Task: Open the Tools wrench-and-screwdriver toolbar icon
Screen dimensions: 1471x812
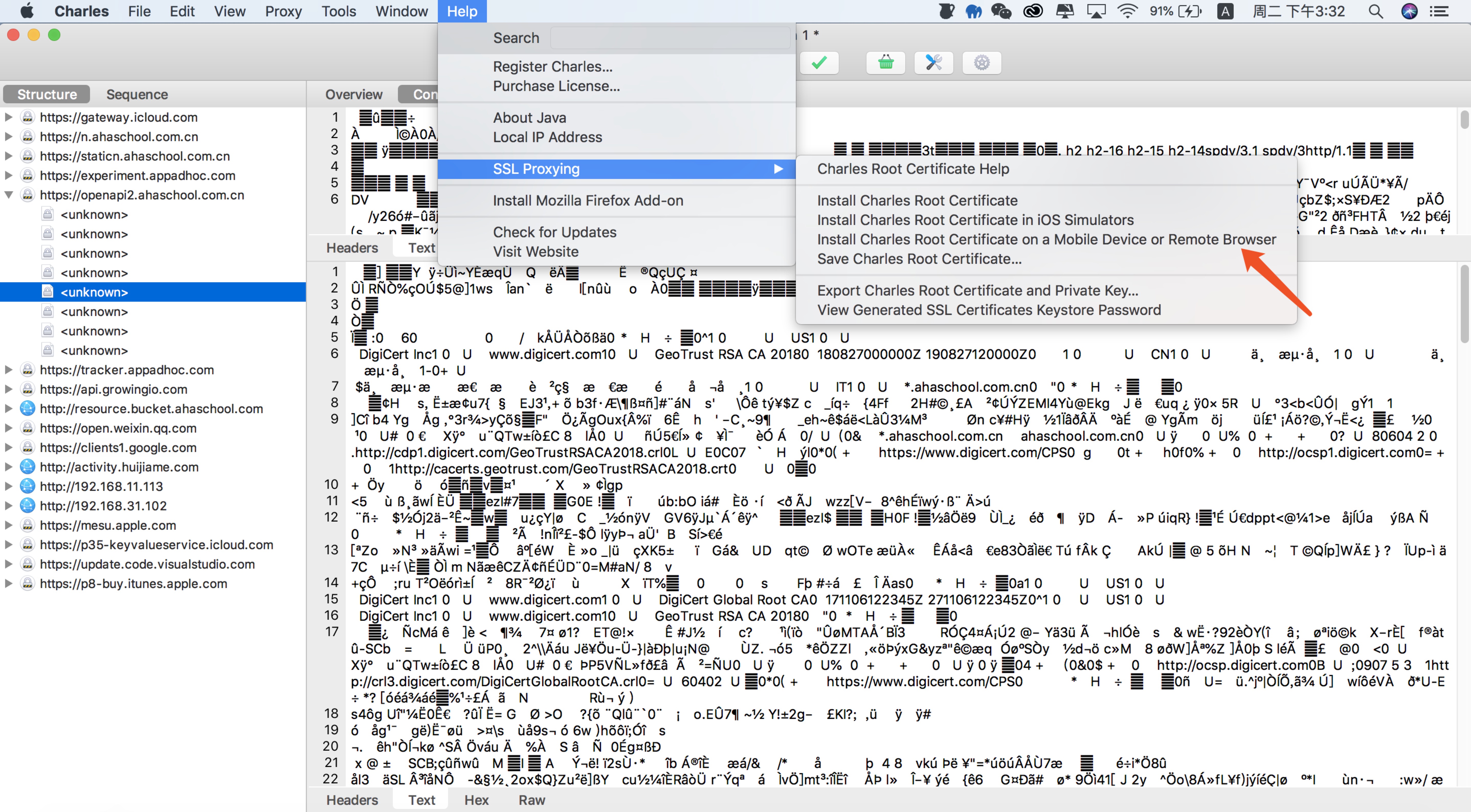Action: 934,63
